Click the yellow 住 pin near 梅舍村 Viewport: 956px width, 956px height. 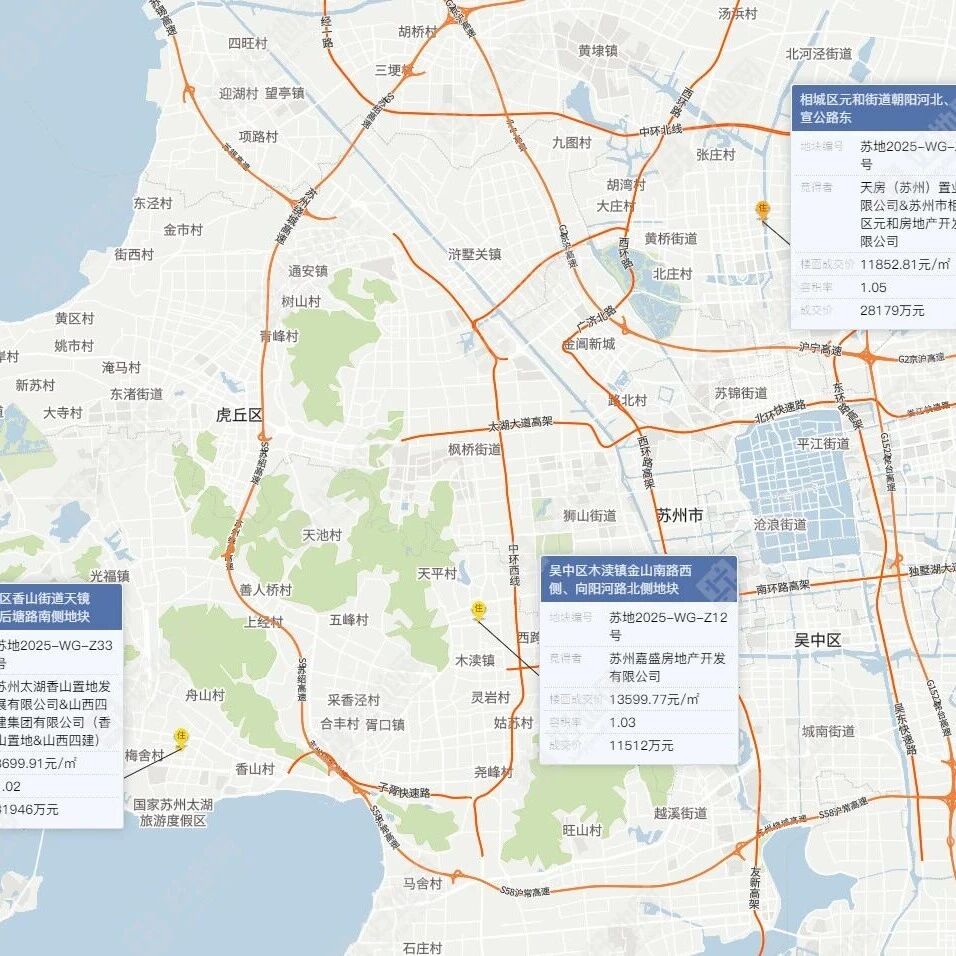[180, 737]
